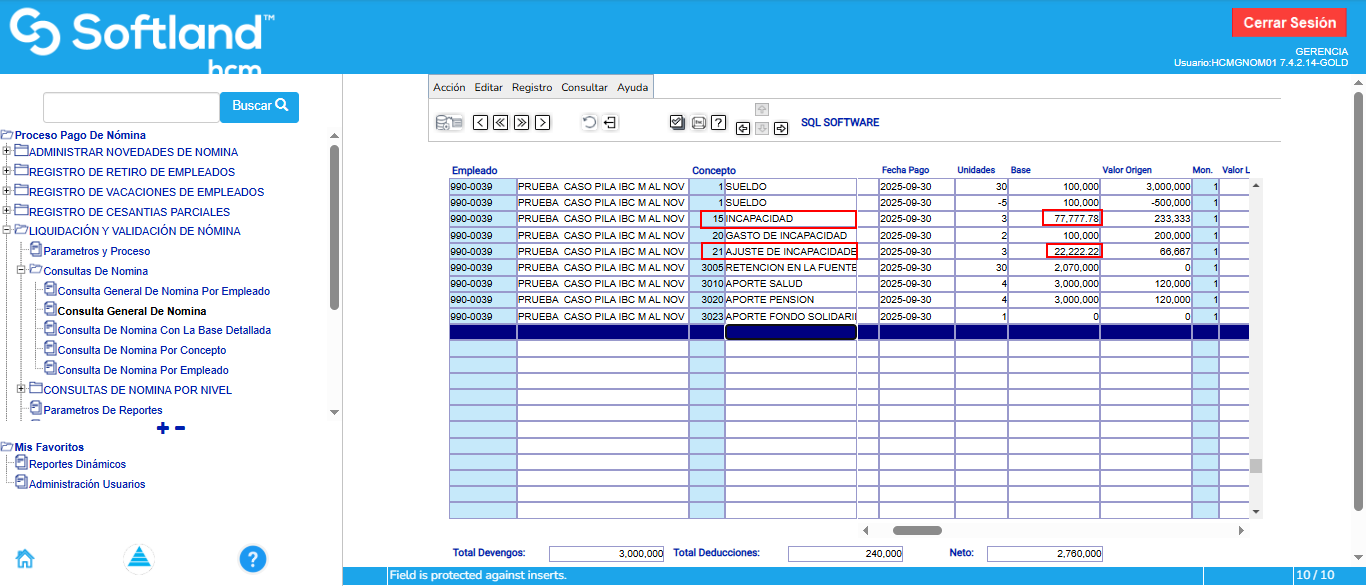Click the exit form icon in toolbar
The width and height of the screenshot is (1366, 586).
click(x=610, y=123)
